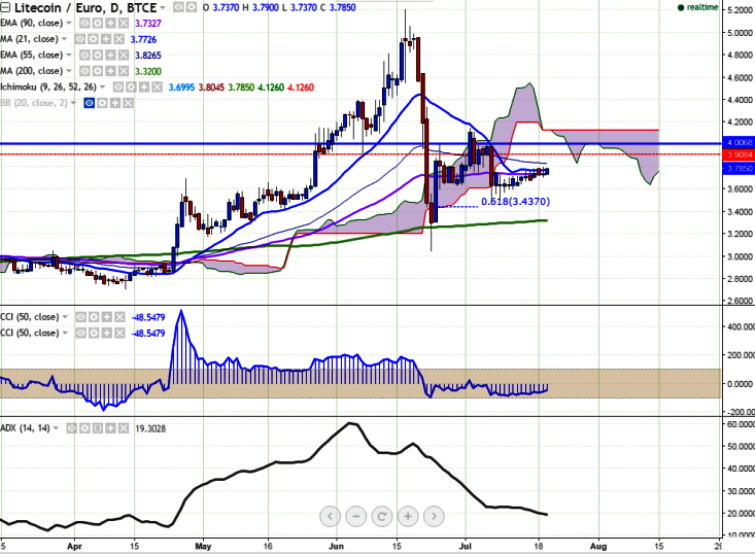The image size is (755, 554).
Task: Click the realtime status indicator
Action: [x=698, y=7]
